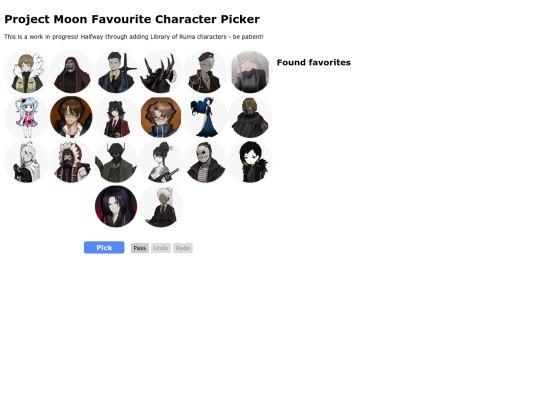Choose the beret-wearing officer with orange tie
This screenshot has width=540, height=405.
(x=206, y=72)
